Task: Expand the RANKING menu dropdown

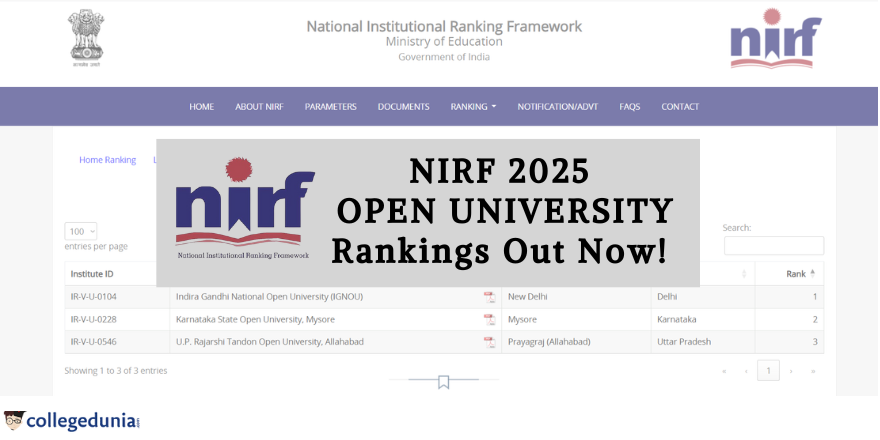Action: click(473, 107)
